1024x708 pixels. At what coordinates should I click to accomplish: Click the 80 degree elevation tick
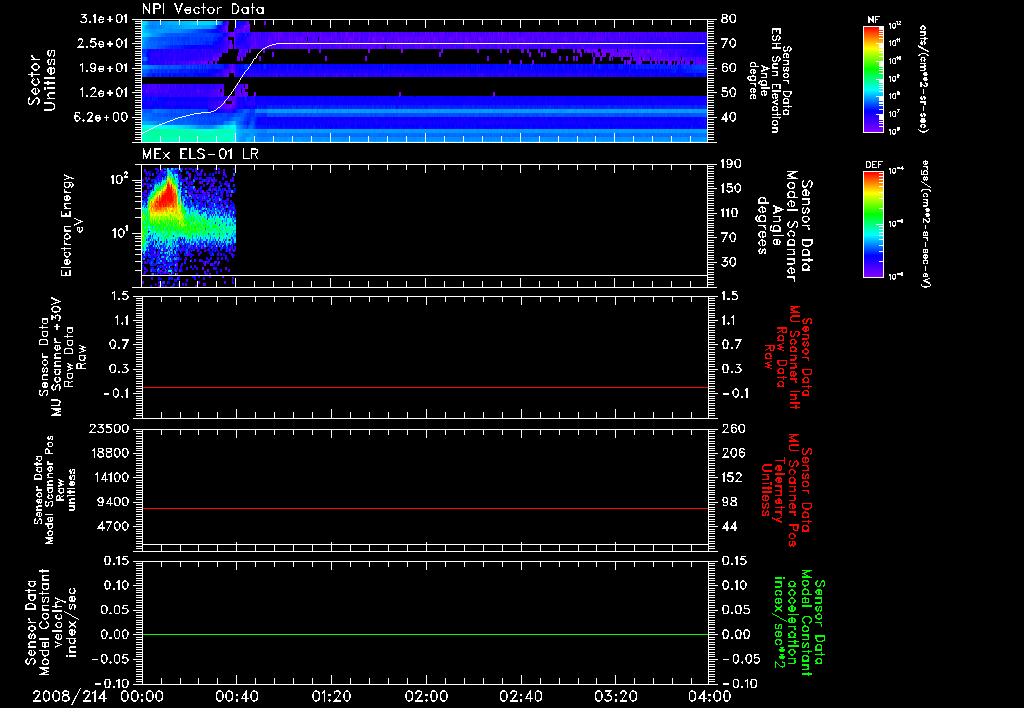[729, 19]
